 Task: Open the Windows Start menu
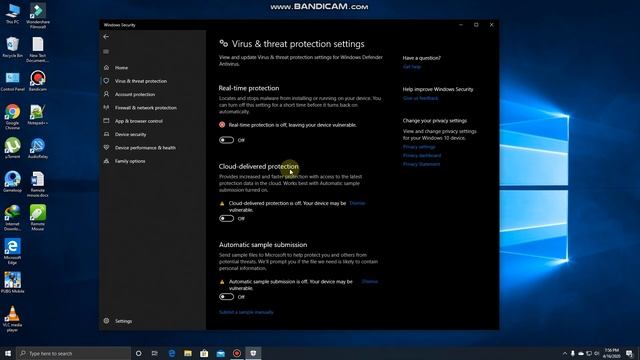8,353
